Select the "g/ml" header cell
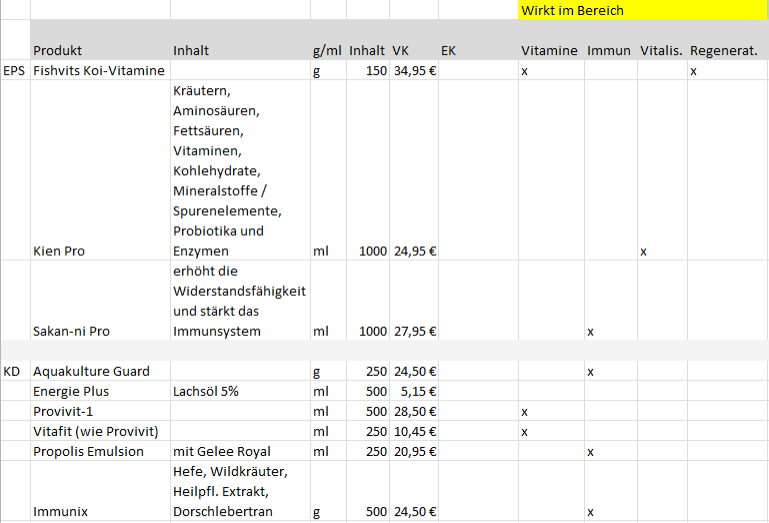Image resolution: width=769 pixels, height=523 pixels. 328,50
